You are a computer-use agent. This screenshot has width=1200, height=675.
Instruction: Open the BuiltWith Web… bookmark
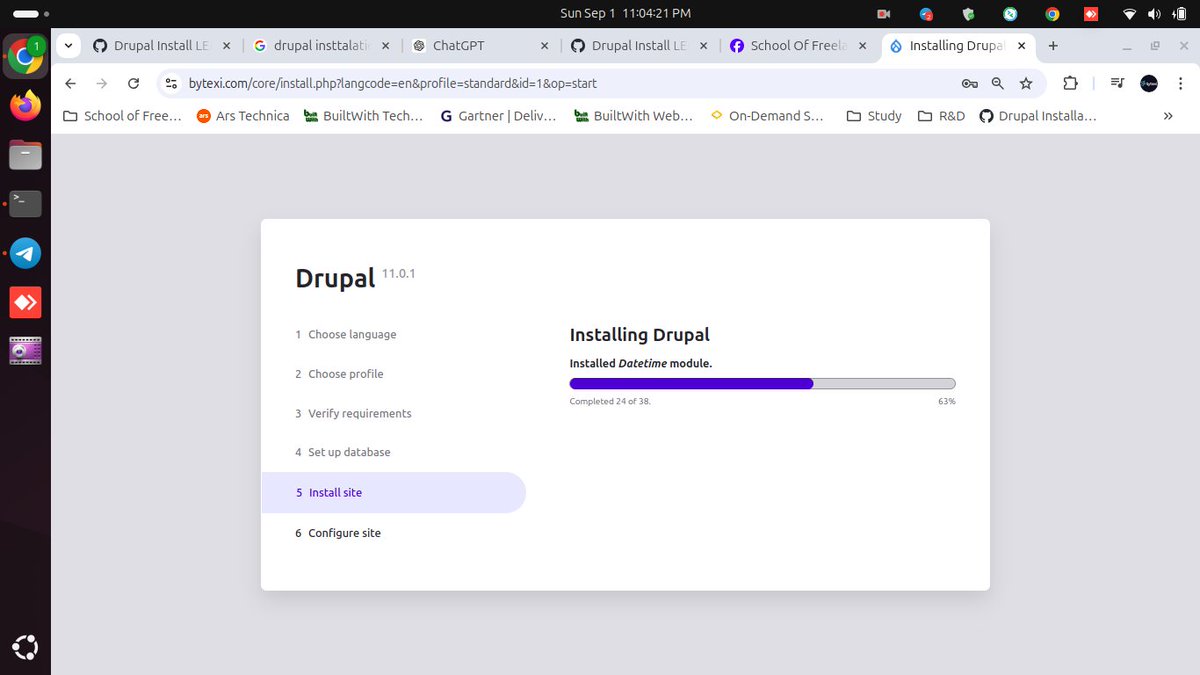click(633, 116)
